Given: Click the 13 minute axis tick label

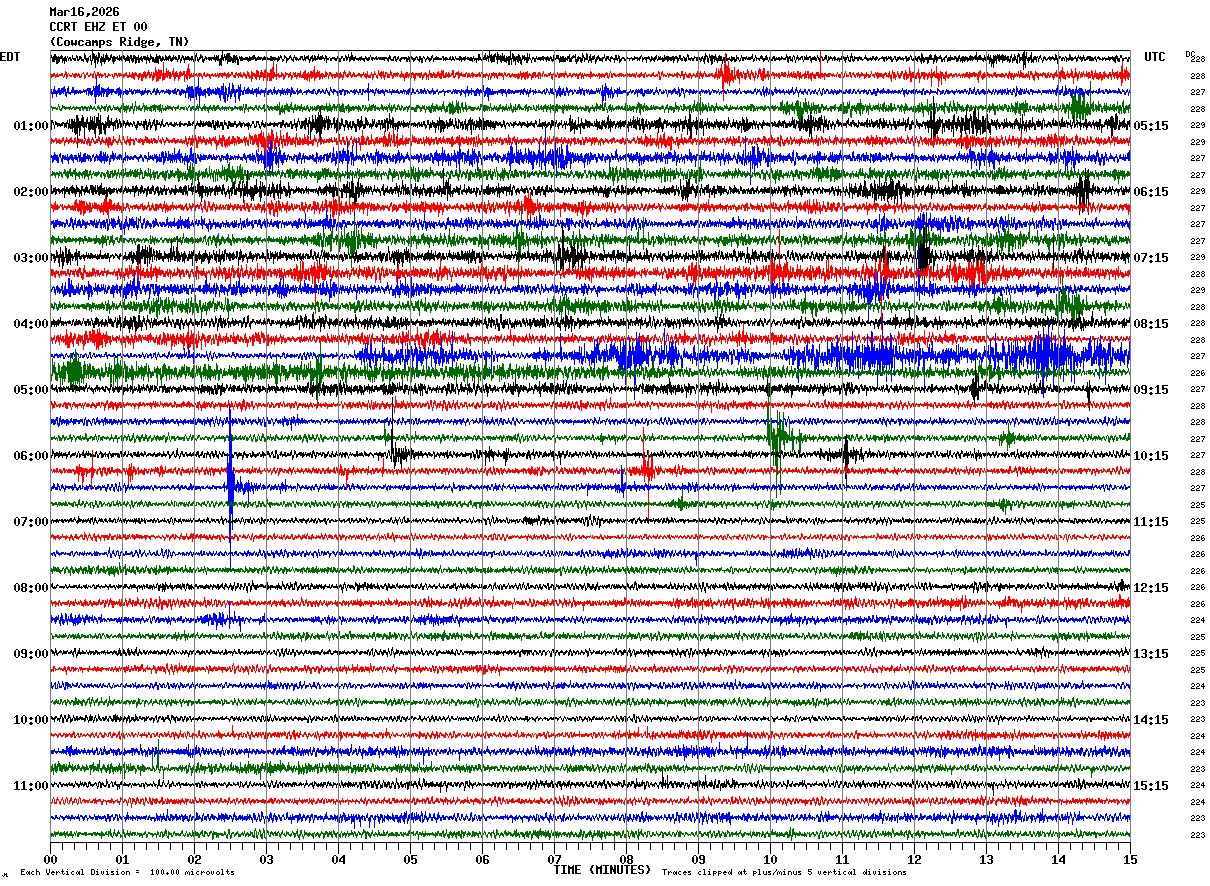Looking at the screenshot, I should pyautogui.click(x=986, y=859).
